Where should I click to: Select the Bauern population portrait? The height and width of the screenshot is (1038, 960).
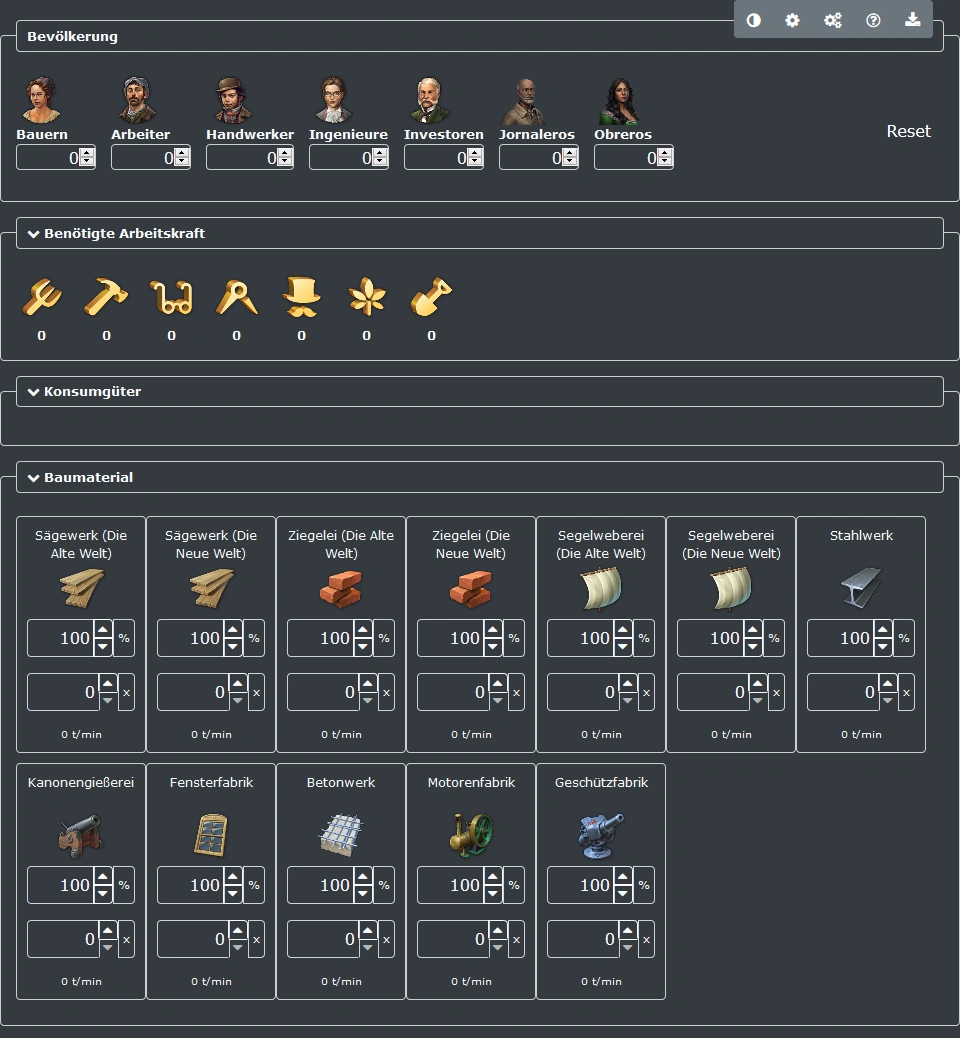pyautogui.click(x=40, y=97)
